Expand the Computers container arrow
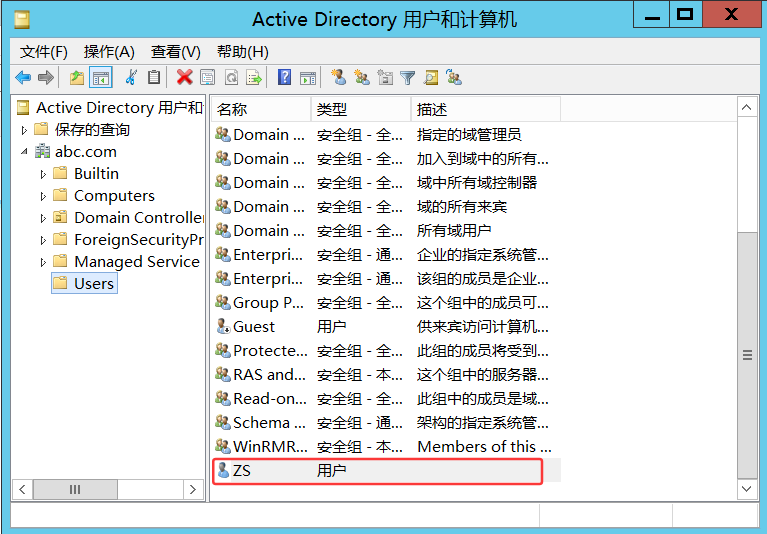 [x=43, y=196]
